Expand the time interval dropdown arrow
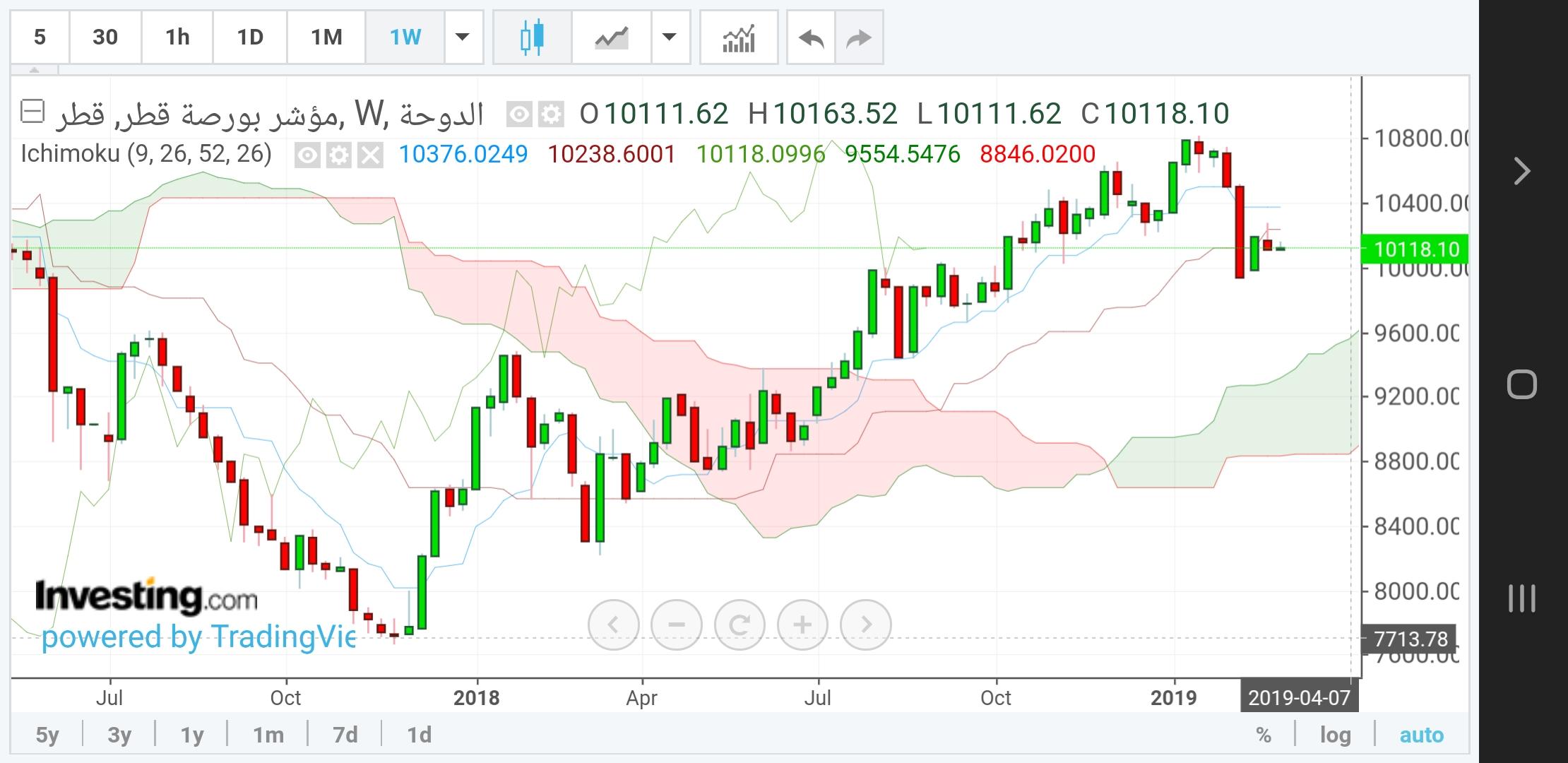Image resolution: width=1568 pixels, height=763 pixels. click(x=463, y=37)
